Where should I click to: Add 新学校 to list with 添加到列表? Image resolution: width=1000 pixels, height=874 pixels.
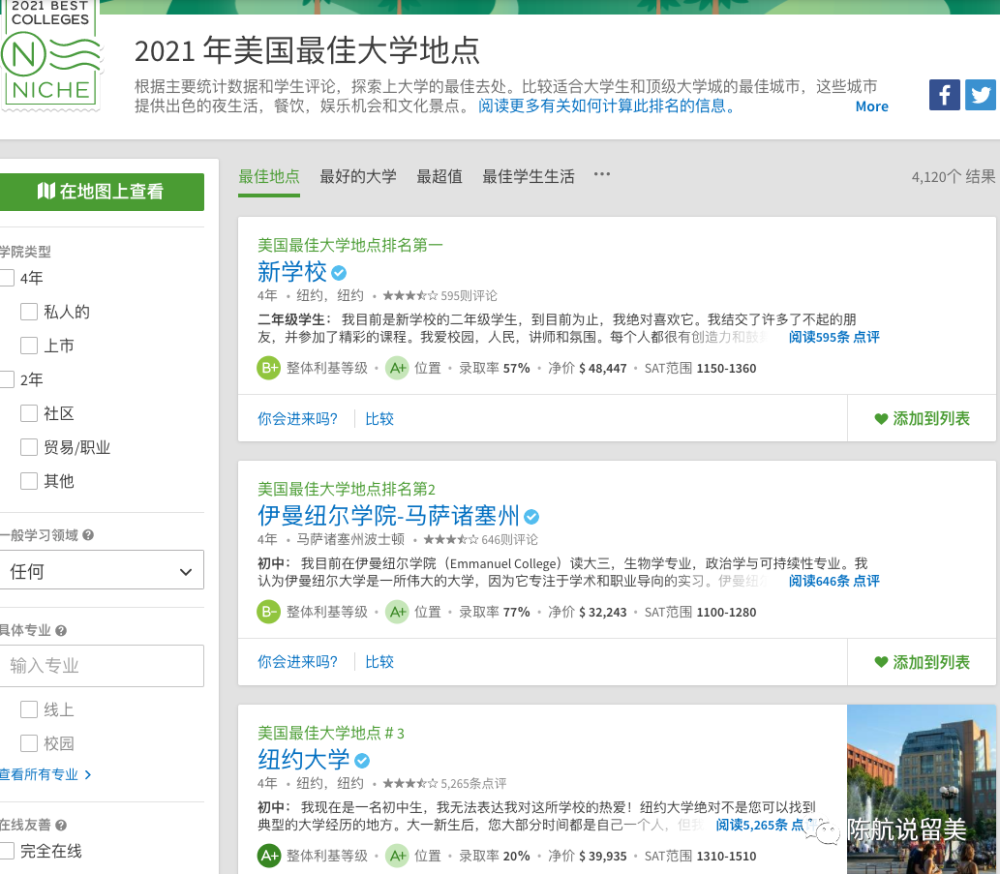[x=921, y=419]
